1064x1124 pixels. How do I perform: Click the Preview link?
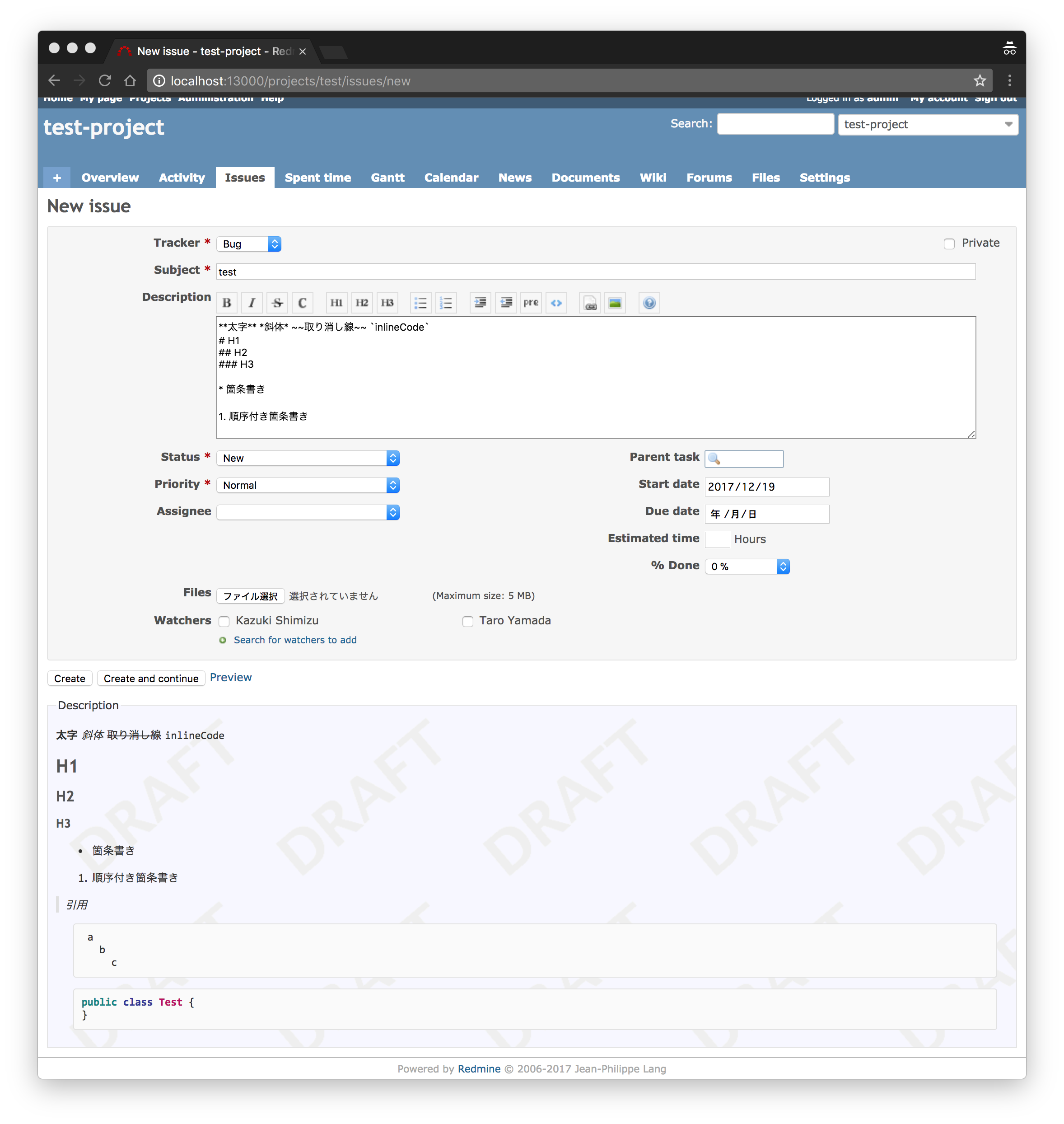(230, 678)
